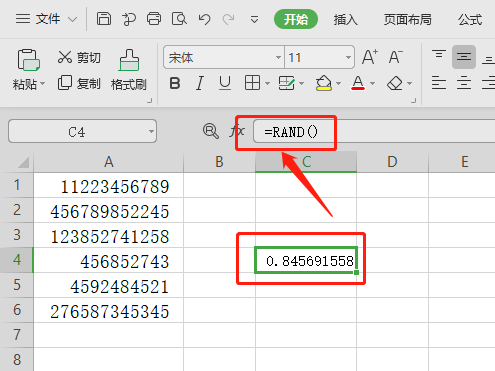Open Print Preview icon

point(179,19)
